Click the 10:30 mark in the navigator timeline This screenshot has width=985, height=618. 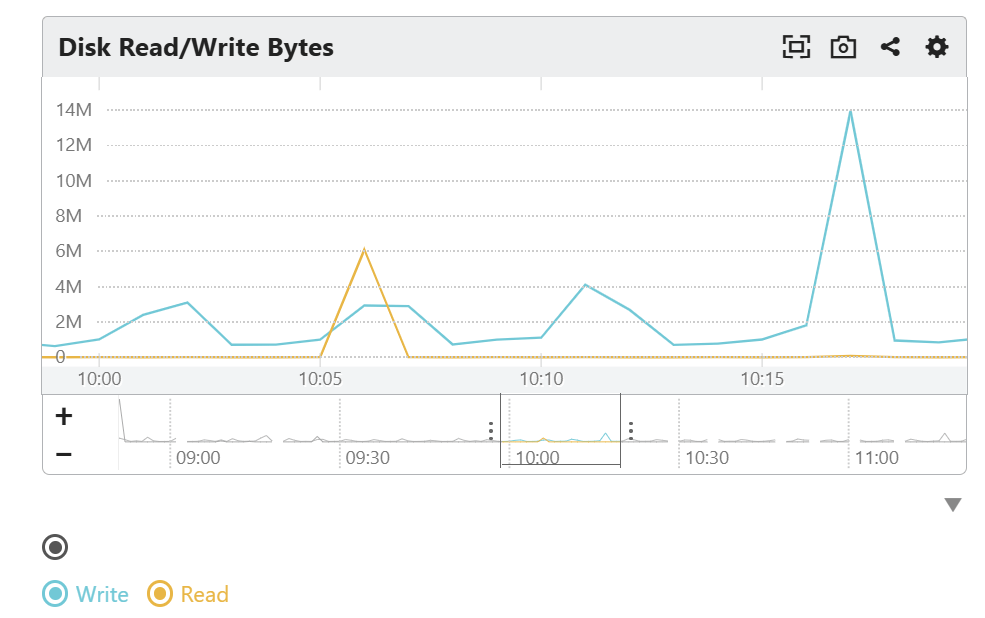(706, 457)
